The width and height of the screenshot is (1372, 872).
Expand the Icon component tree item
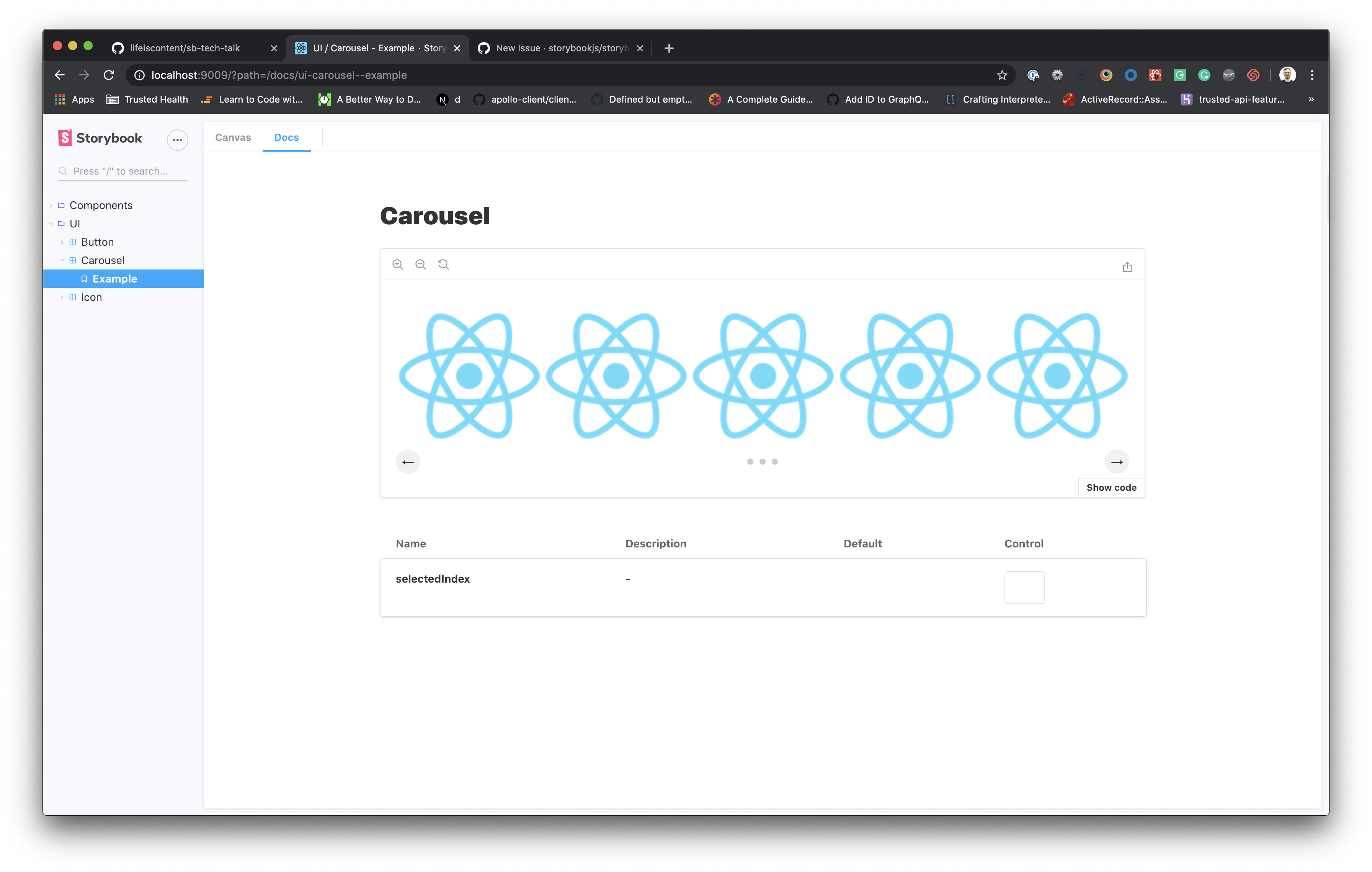pos(91,297)
